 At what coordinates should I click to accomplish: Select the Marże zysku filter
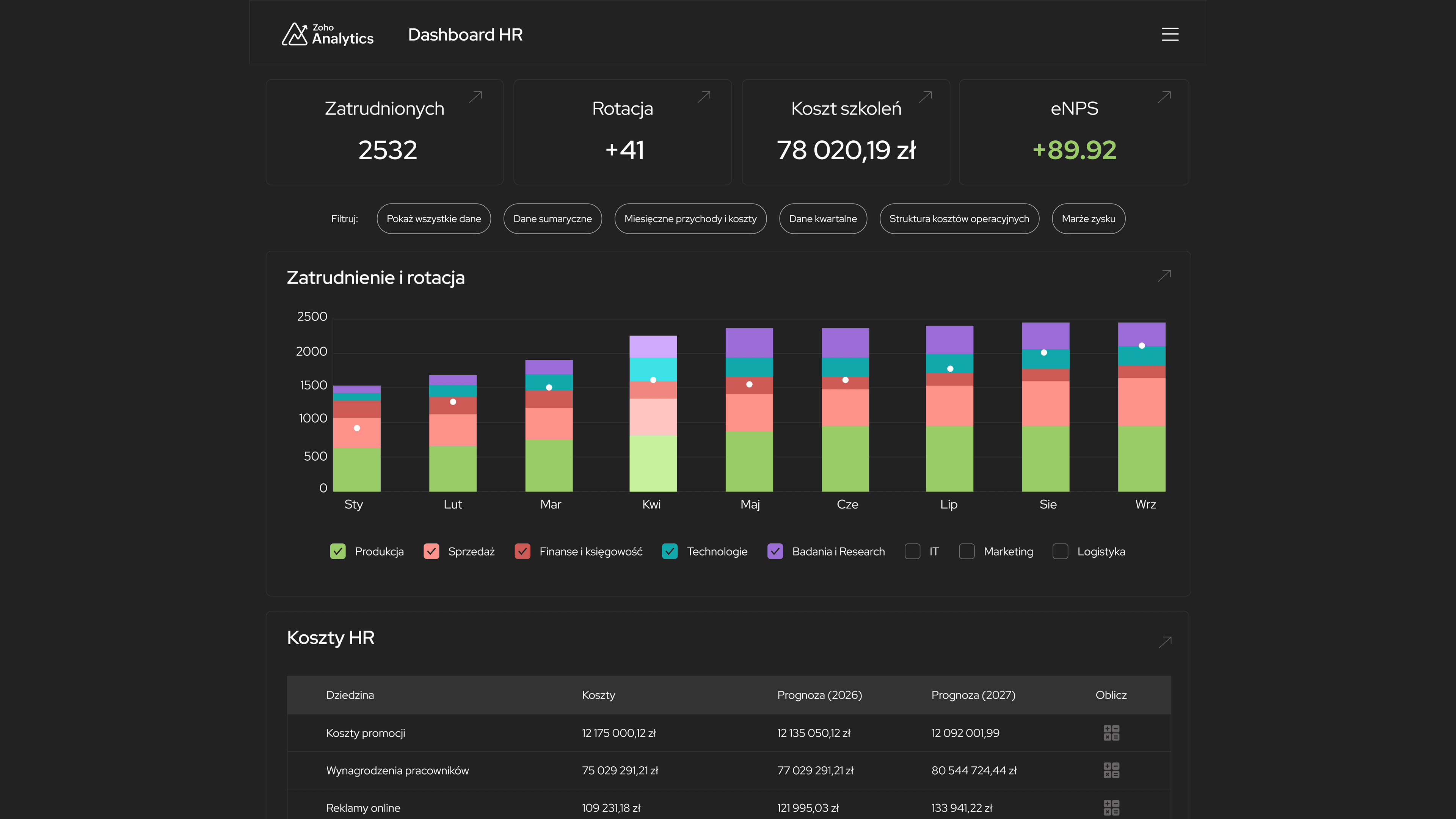point(1088,219)
